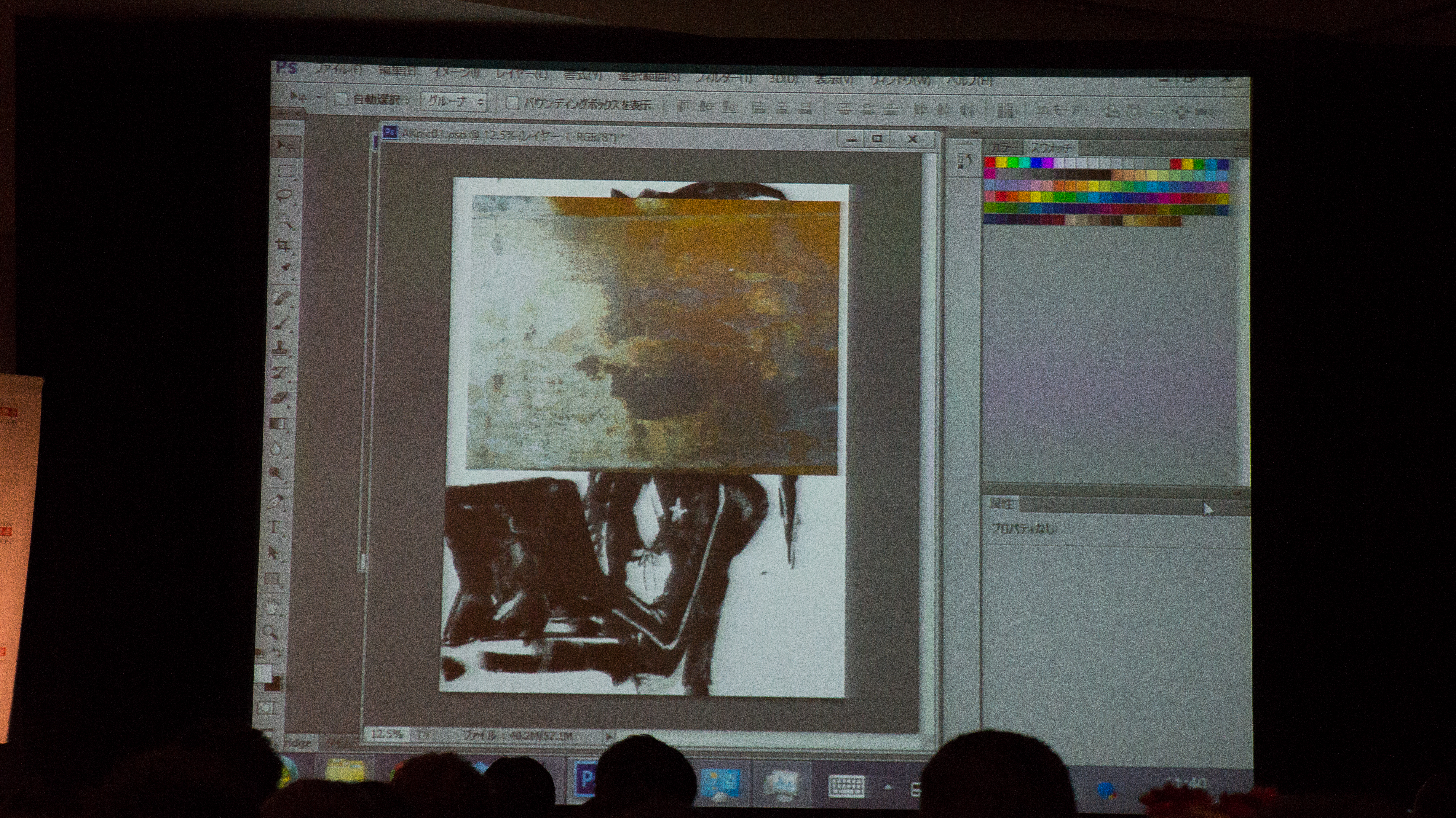Open the イメージ(I) menu
This screenshot has width=1456, height=818.
pyautogui.click(x=456, y=72)
